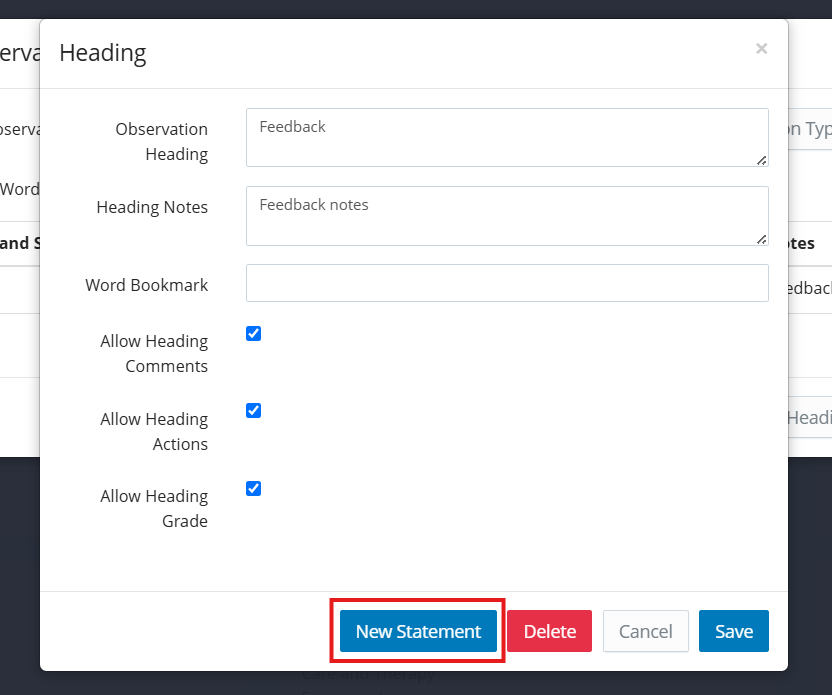This screenshot has height=695, width=832.
Task: Select the Heading Notes label text
Action: tap(152, 207)
